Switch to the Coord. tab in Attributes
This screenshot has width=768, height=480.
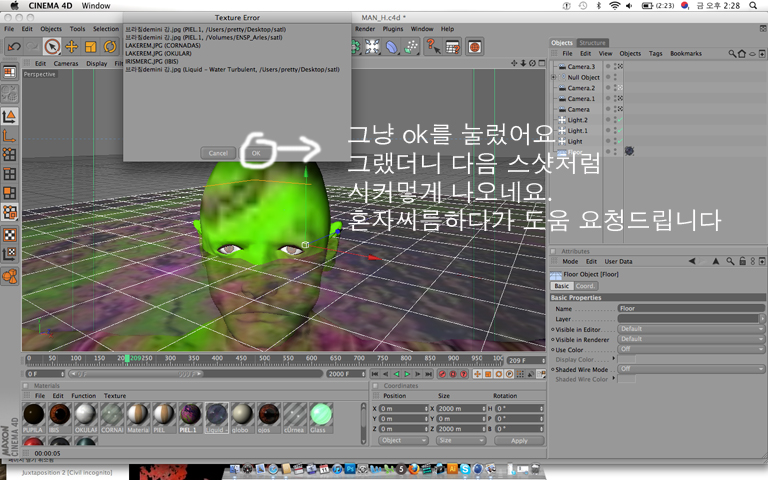(x=585, y=286)
